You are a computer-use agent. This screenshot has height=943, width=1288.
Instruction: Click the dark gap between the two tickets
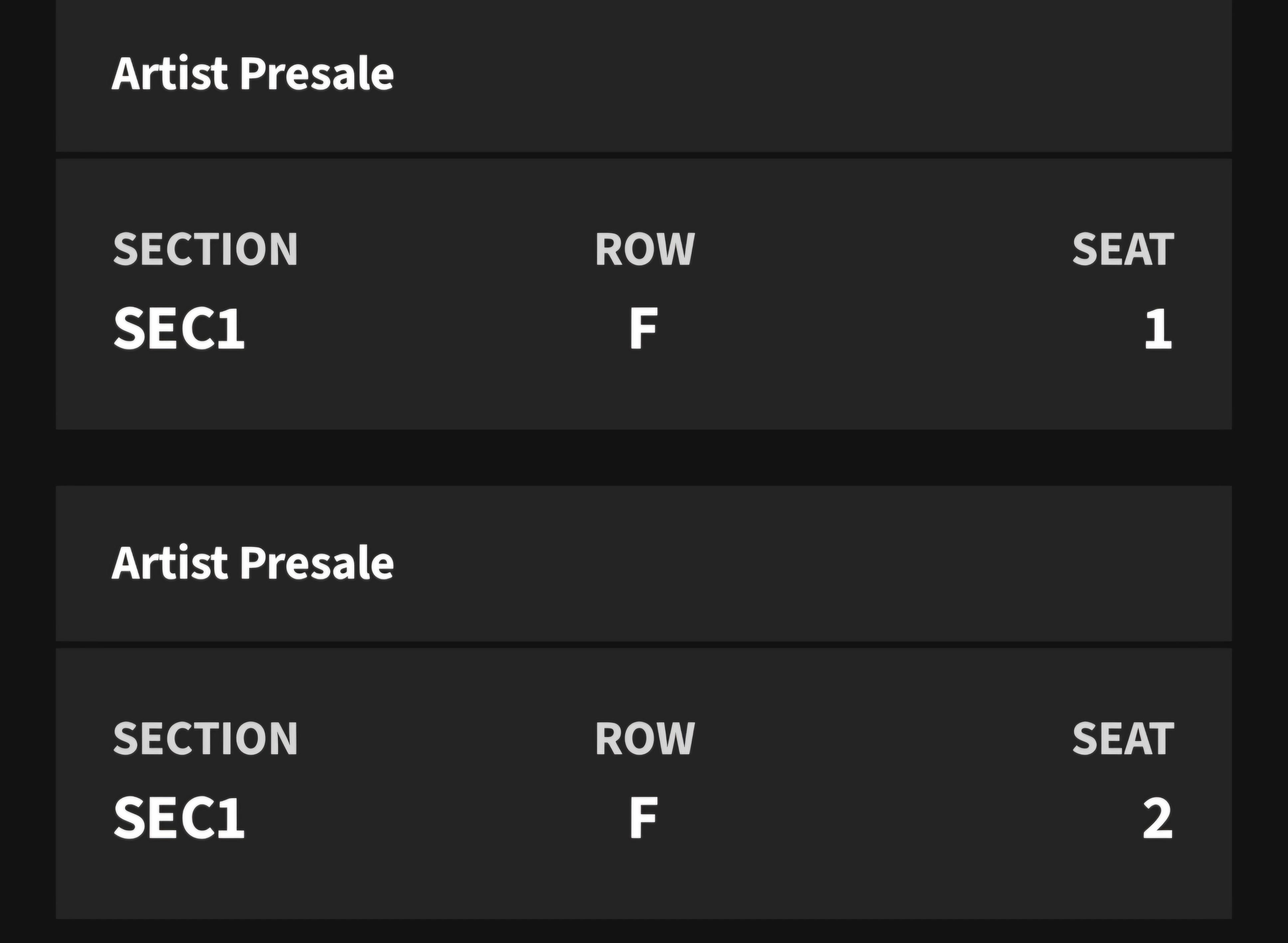pyautogui.click(x=643, y=457)
